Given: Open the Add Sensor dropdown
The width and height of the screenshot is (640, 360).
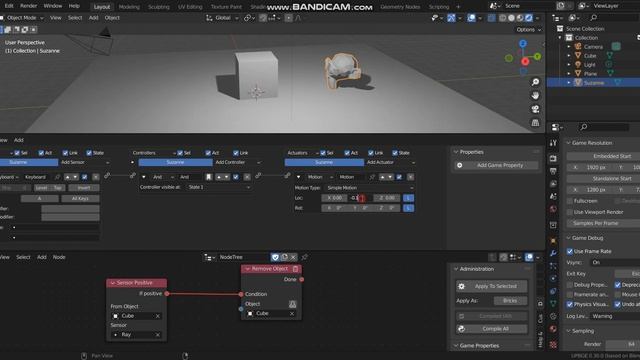Looking at the screenshot, I should pos(85,162).
